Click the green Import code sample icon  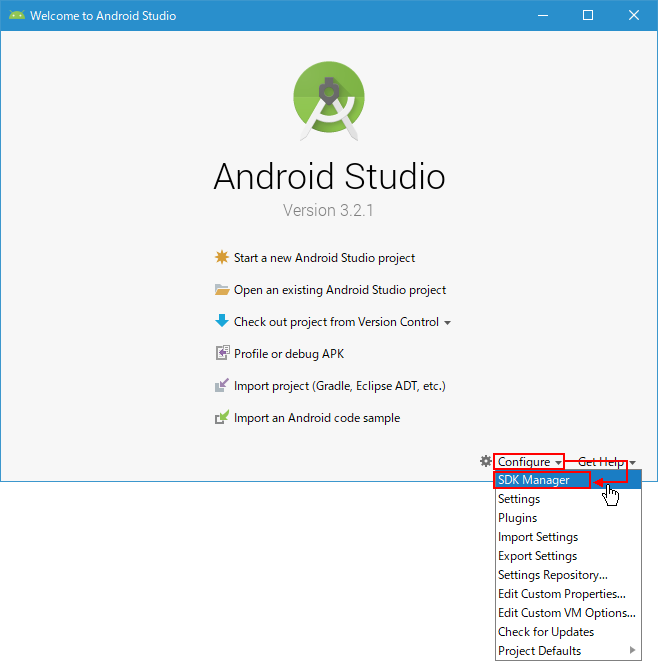tap(222, 417)
